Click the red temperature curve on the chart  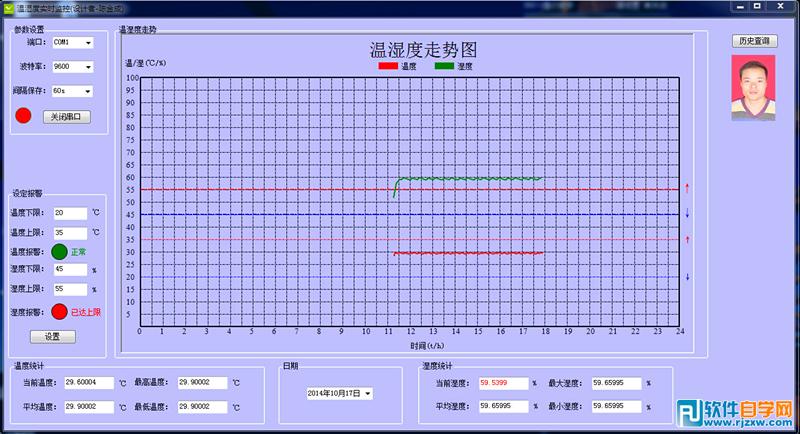click(x=468, y=253)
